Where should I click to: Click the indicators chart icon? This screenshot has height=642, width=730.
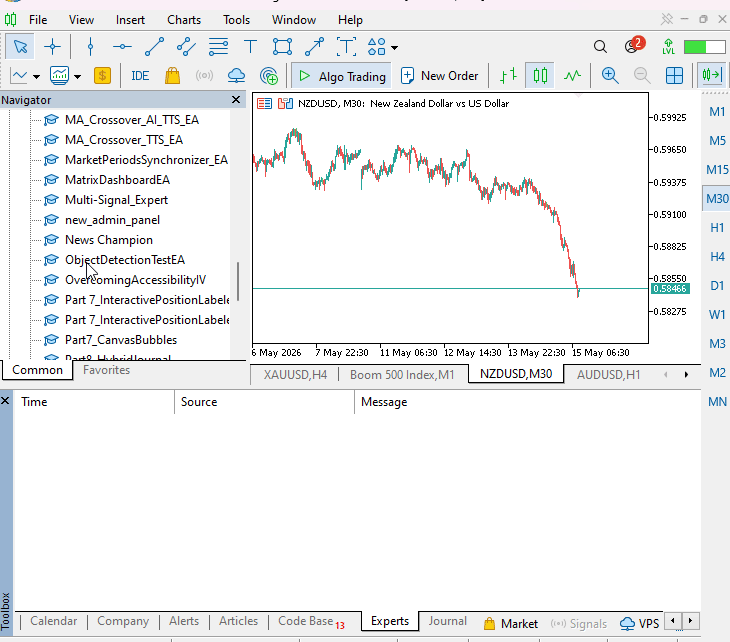point(60,75)
